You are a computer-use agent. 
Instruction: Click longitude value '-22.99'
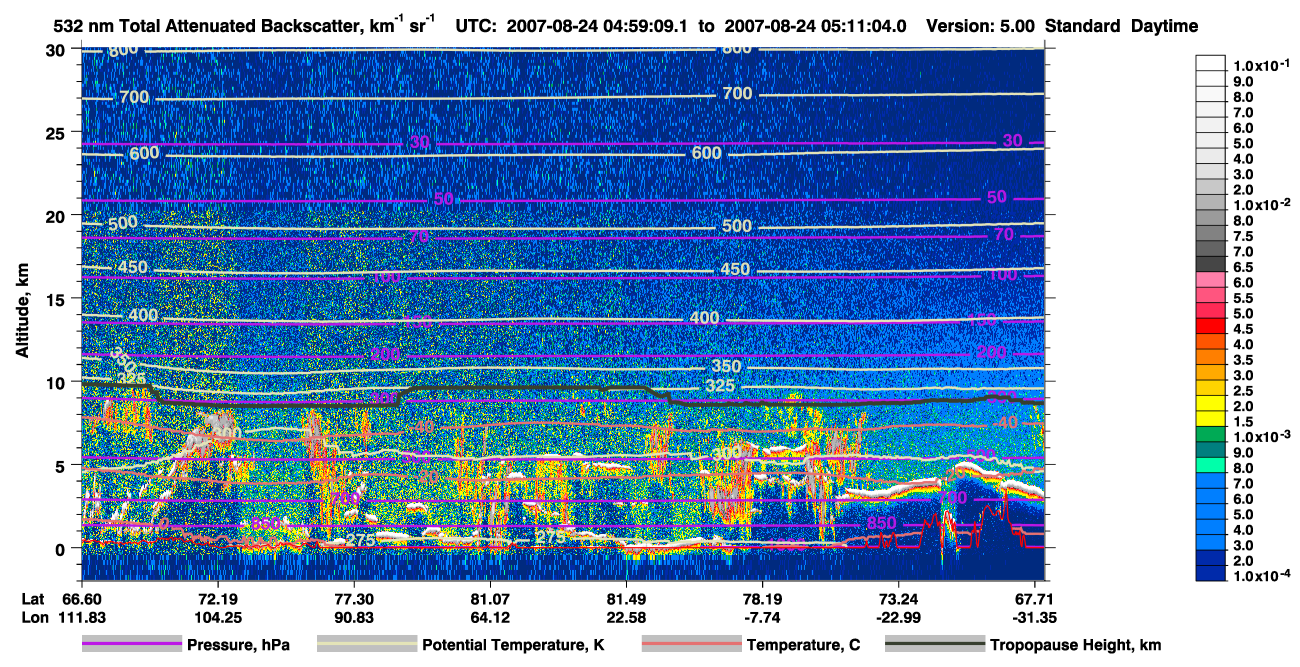[899, 616]
